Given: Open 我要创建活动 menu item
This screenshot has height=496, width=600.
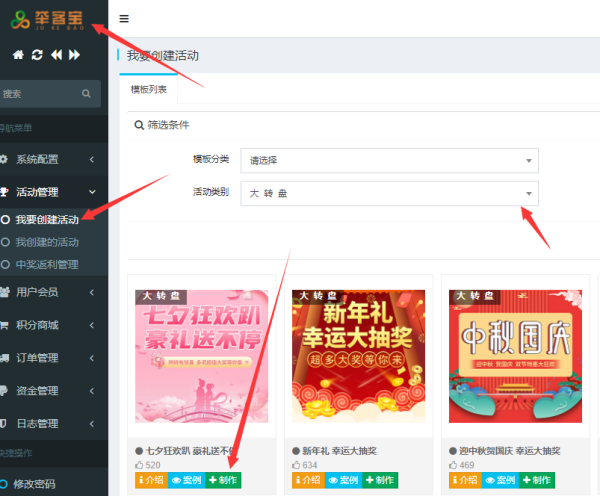Looking at the screenshot, I should click(47, 220).
